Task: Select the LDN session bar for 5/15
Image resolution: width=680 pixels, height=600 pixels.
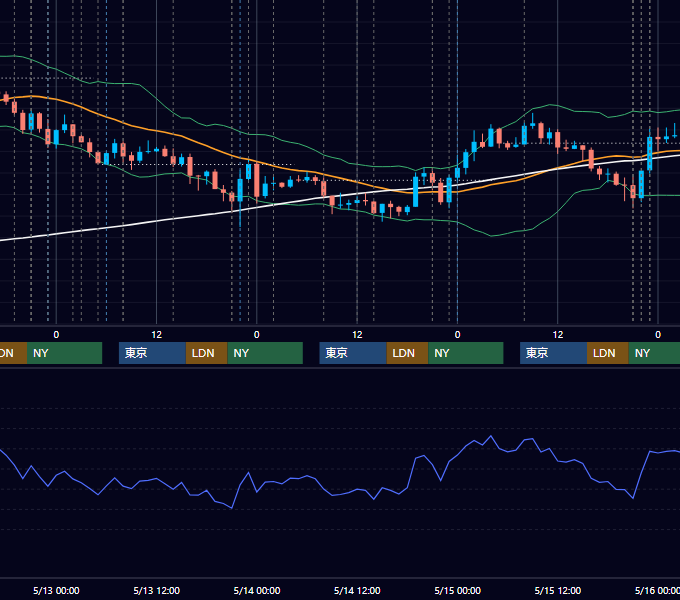Action: tap(608, 353)
